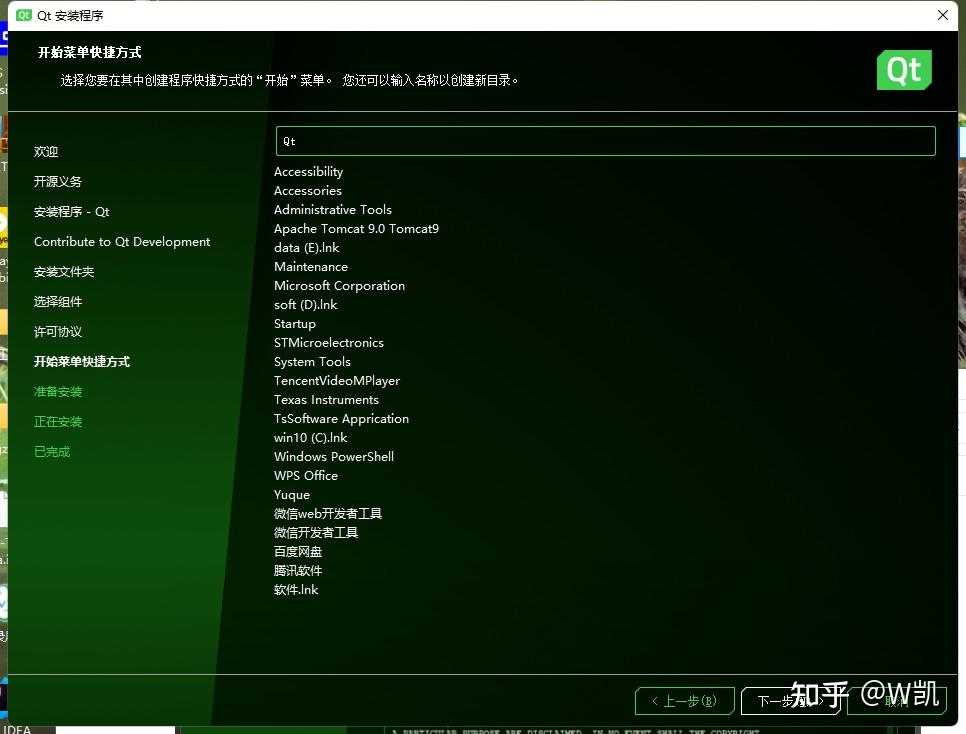
Task: Pick TencentVideoMPlayer from the list
Action: (x=337, y=381)
